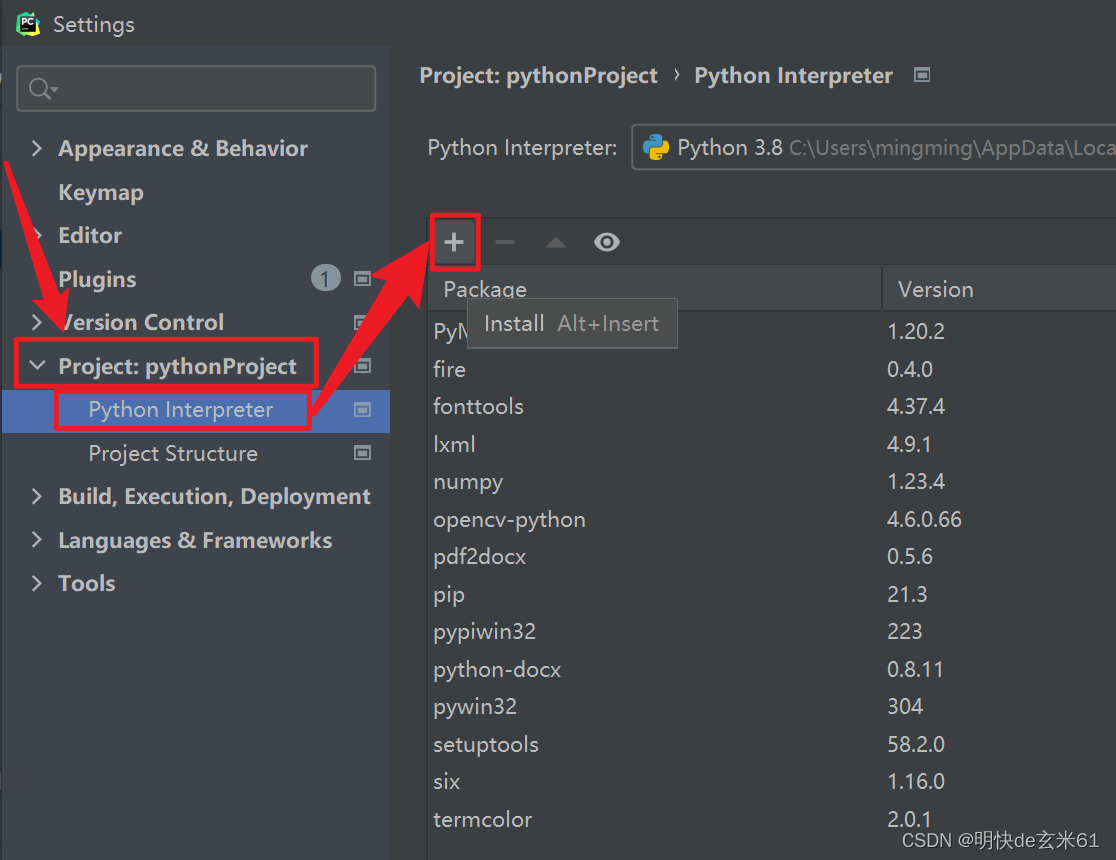Screen dimensions: 1116x860
Task: Click the notification badge showing 1 on Plugins
Action: (x=325, y=278)
